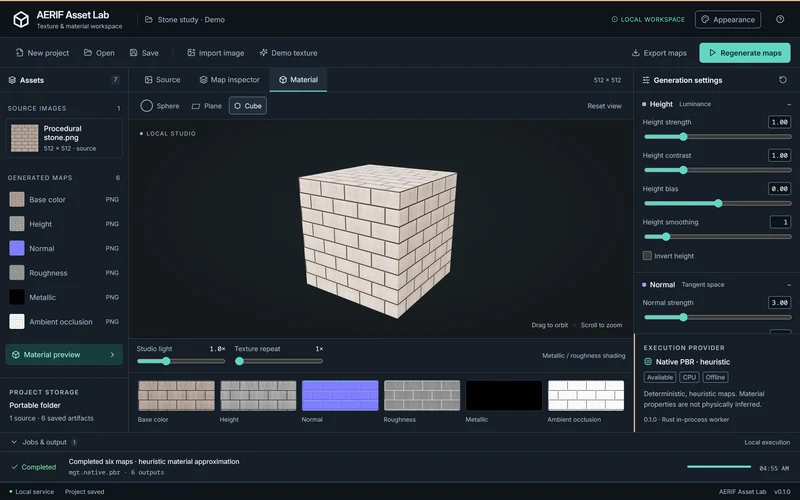Click the Normal strength value field
The height and width of the screenshot is (500, 800).
coord(780,303)
